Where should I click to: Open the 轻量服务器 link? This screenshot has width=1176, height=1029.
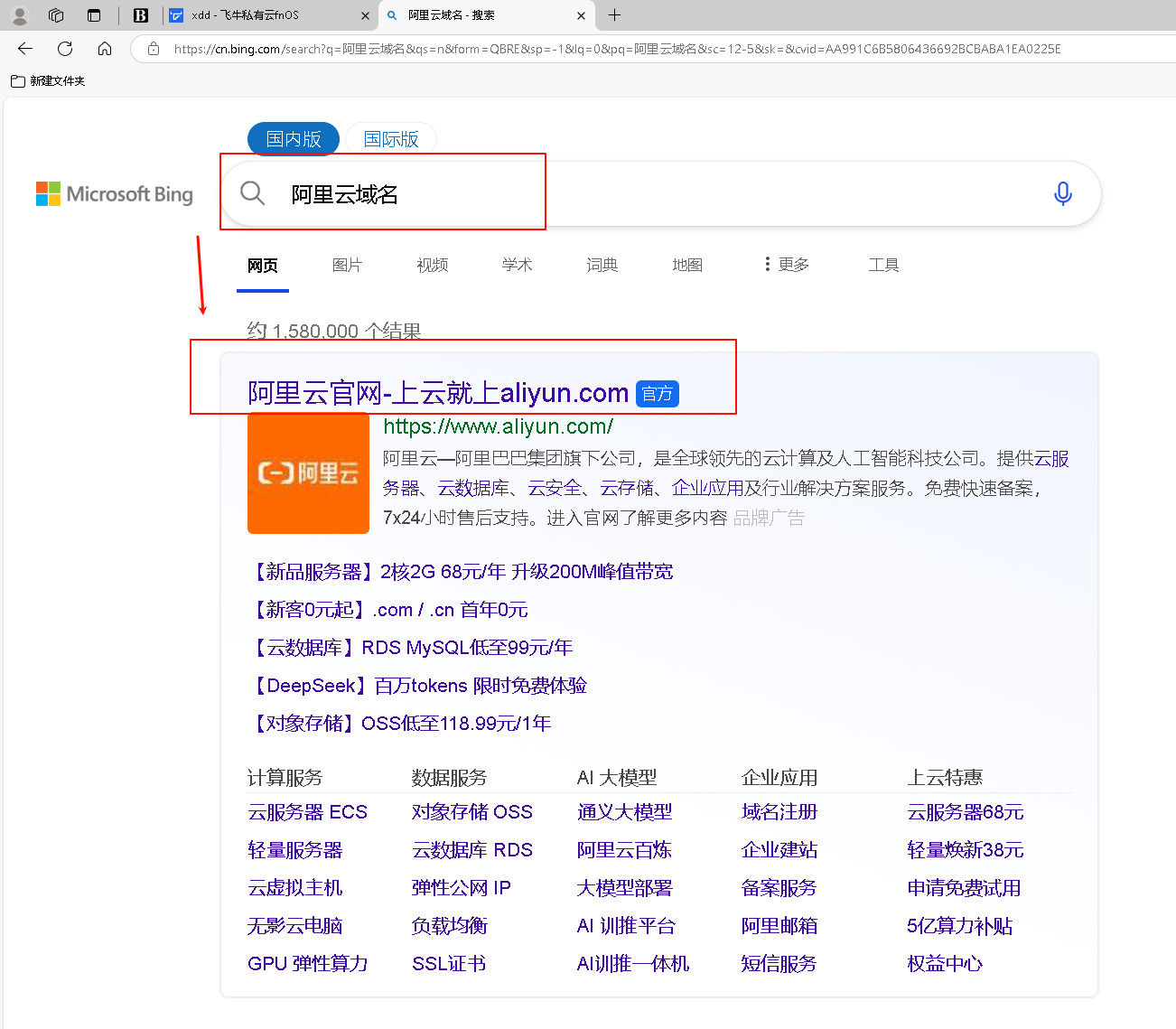pyautogui.click(x=295, y=850)
